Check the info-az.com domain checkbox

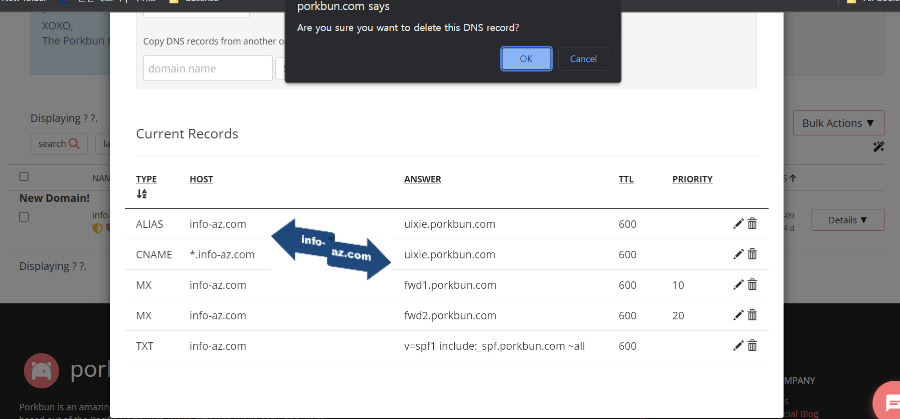(x=24, y=216)
